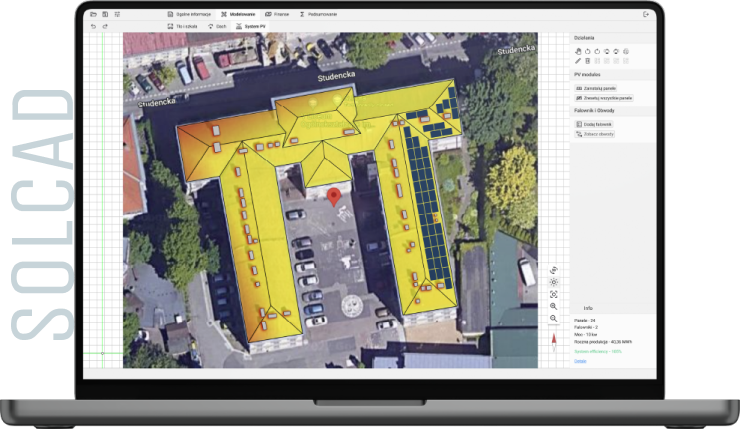Zoom in with the plus magnifier icon

554,307
